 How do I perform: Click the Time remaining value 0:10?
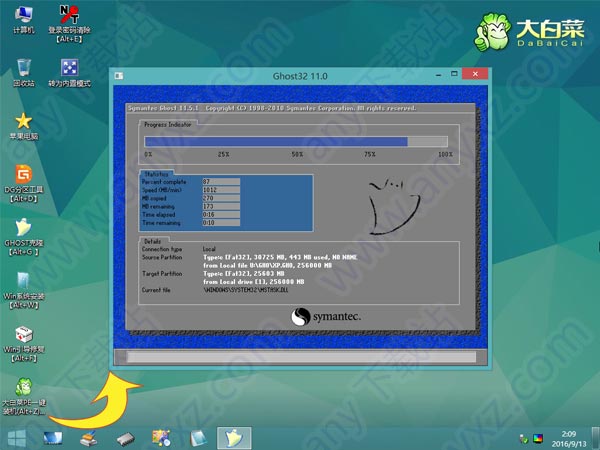click(221, 222)
